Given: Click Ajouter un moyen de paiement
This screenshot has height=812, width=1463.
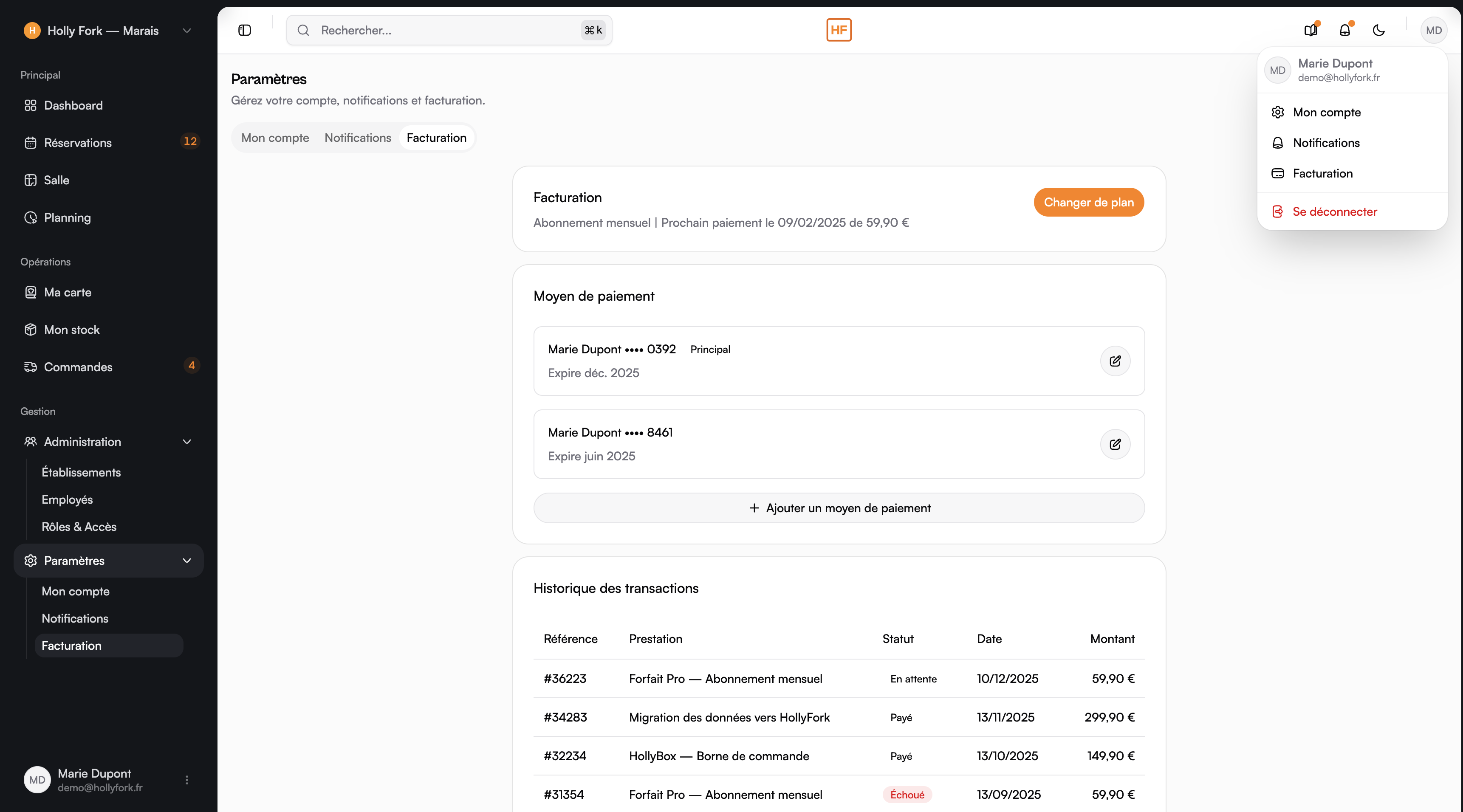Looking at the screenshot, I should [839, 508].
